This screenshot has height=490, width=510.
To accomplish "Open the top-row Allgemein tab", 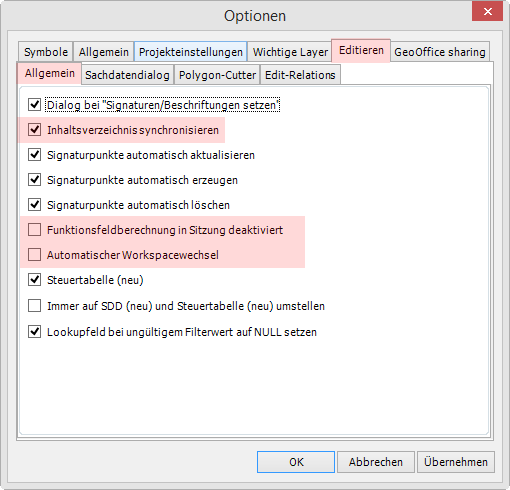I will click(104, 52).
